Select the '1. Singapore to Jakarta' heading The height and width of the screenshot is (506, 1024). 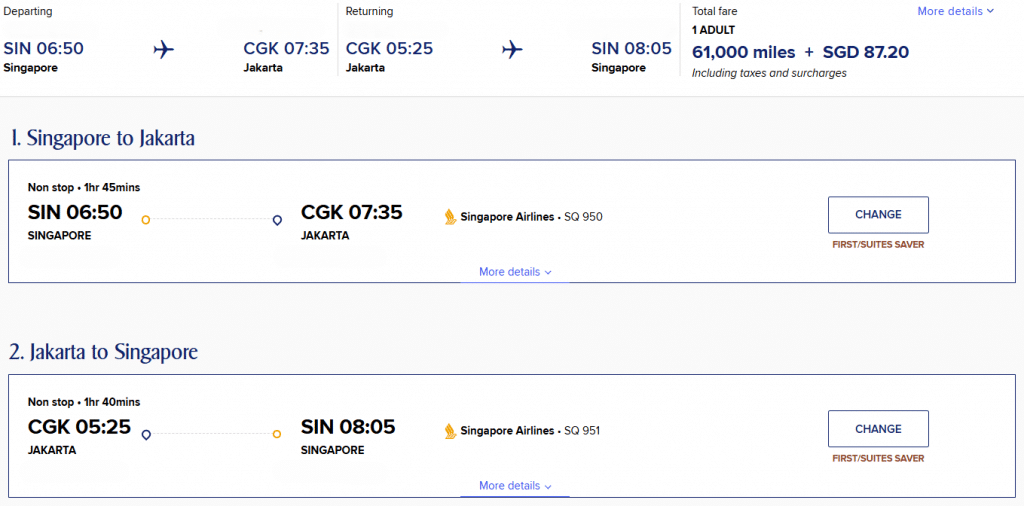(103, 138)
